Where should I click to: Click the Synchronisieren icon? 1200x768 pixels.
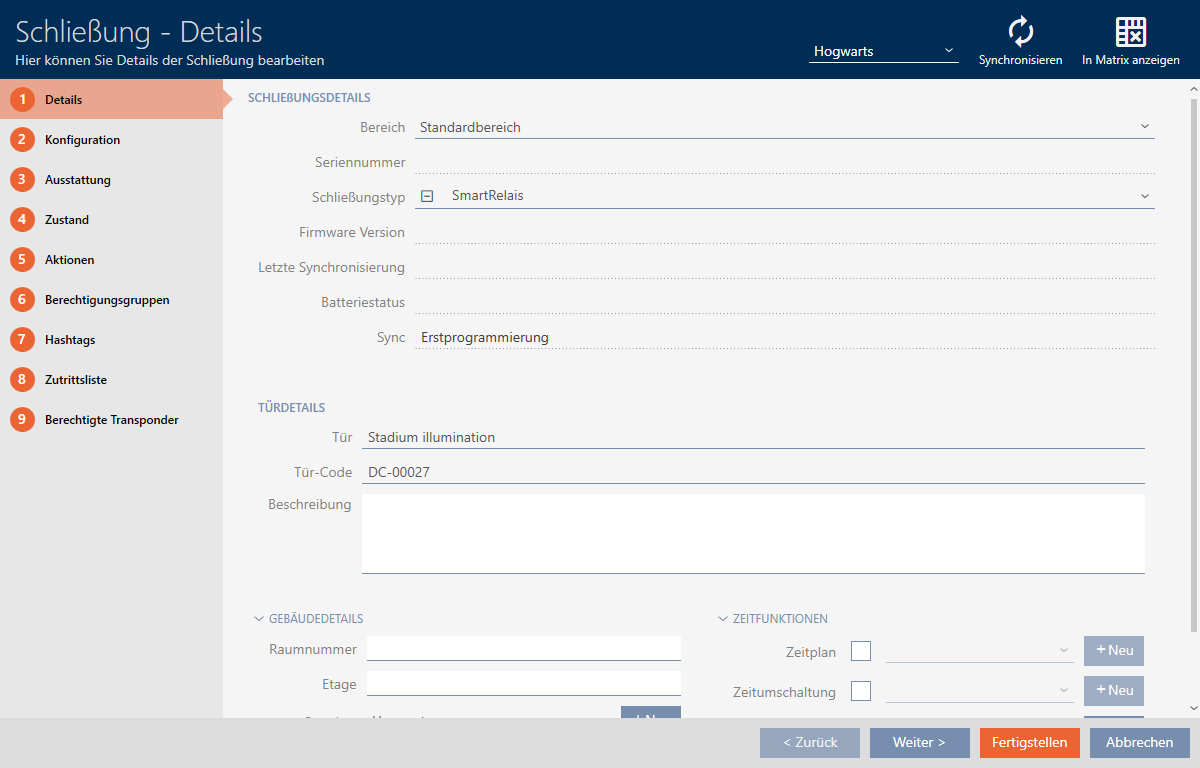point(1020,33)
